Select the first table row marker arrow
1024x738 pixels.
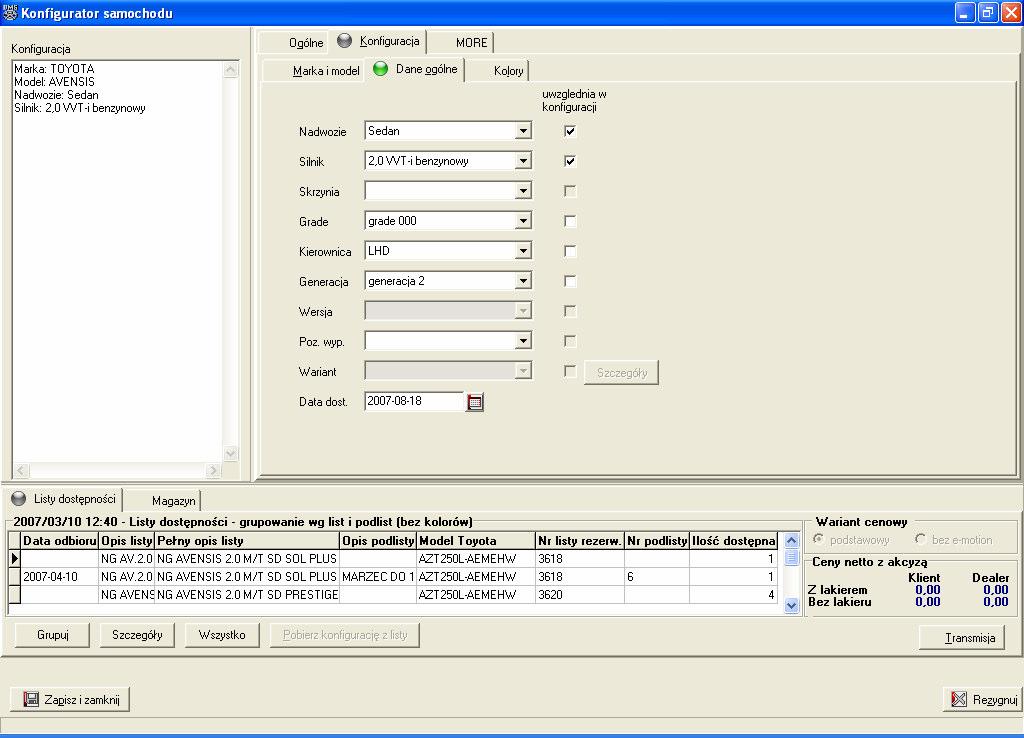[14, 558]
